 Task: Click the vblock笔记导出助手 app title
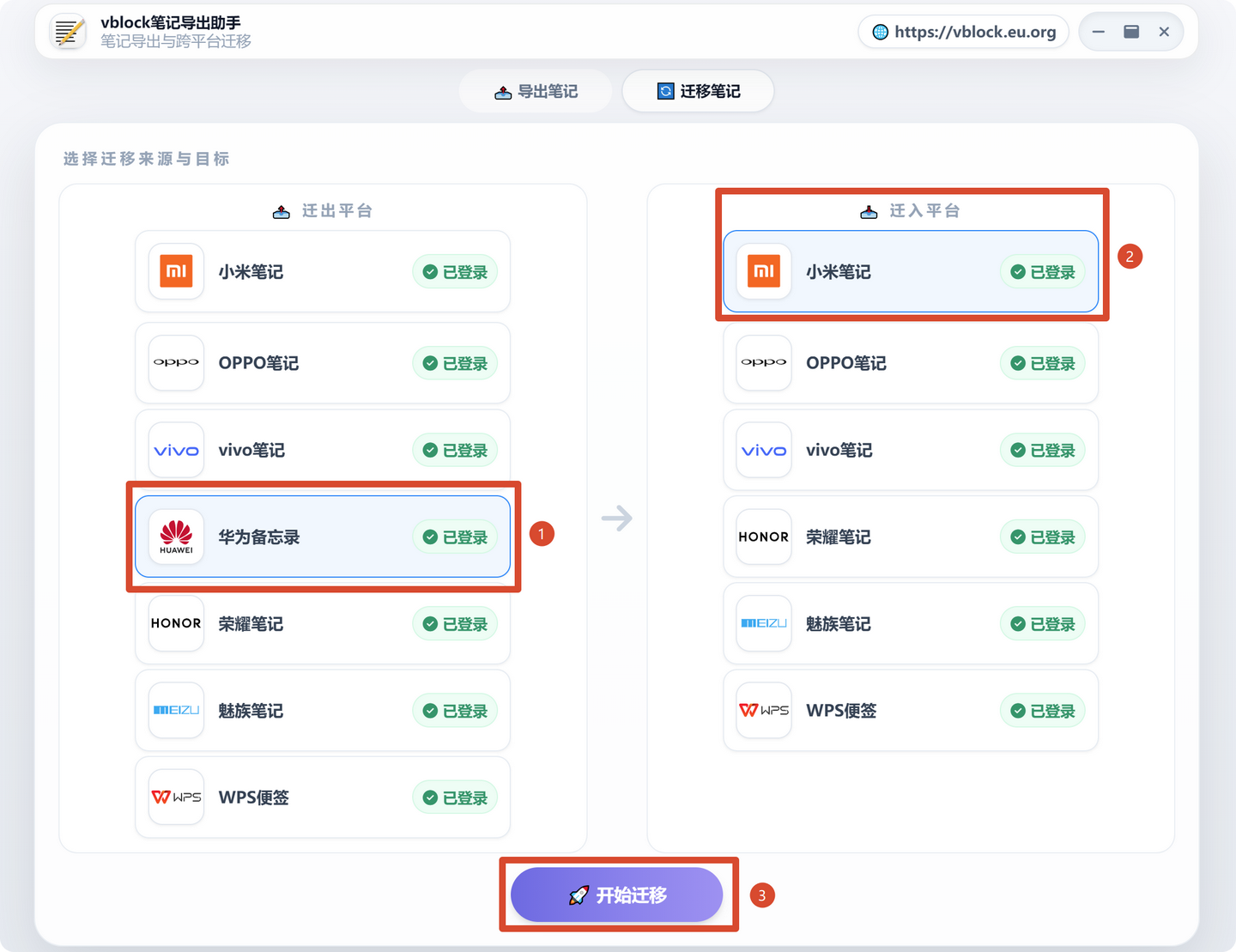[x=171, y=22]
